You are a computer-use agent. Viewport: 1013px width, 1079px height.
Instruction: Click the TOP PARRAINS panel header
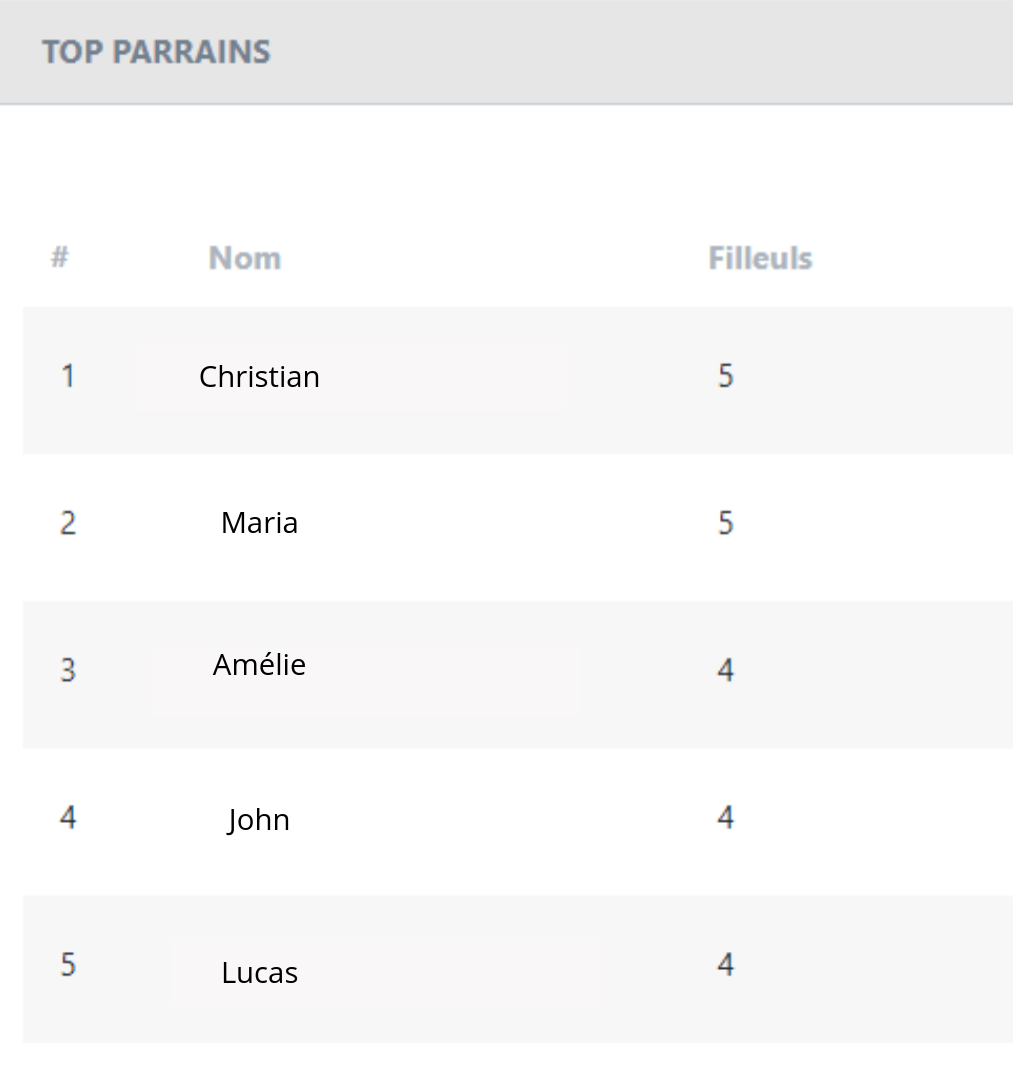click(x=506, y=52)
